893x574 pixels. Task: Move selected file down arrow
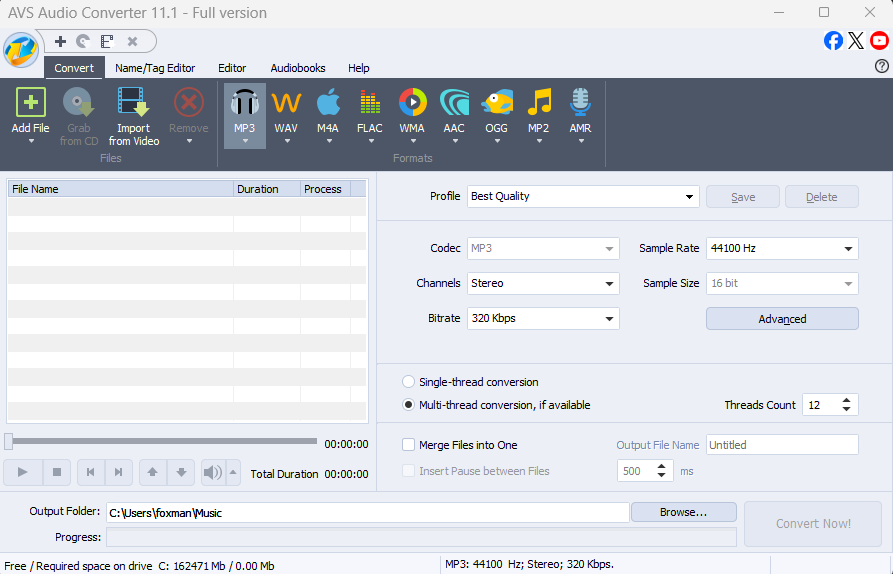181,472
